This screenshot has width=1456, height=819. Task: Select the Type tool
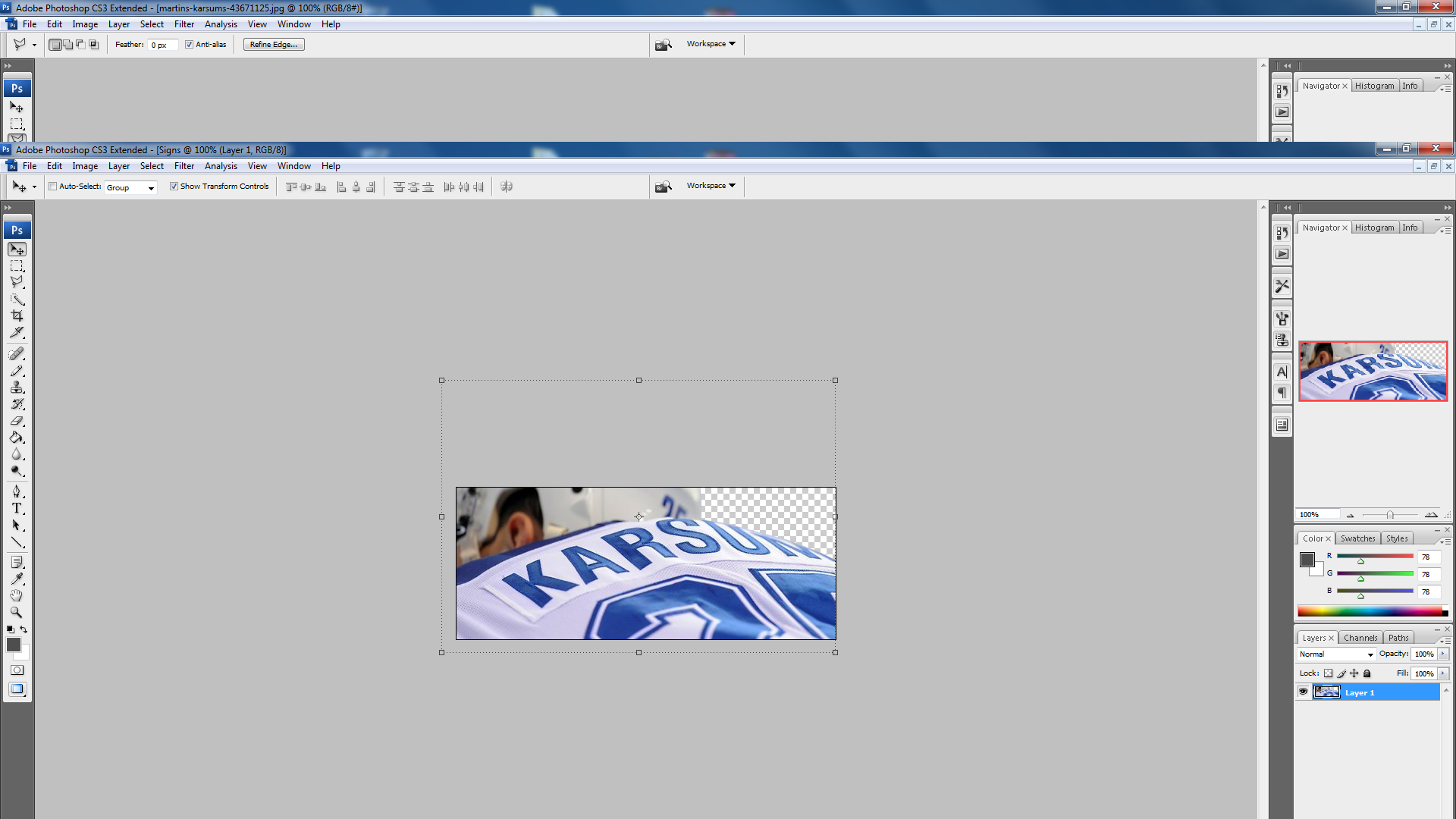tap(17, 508)
